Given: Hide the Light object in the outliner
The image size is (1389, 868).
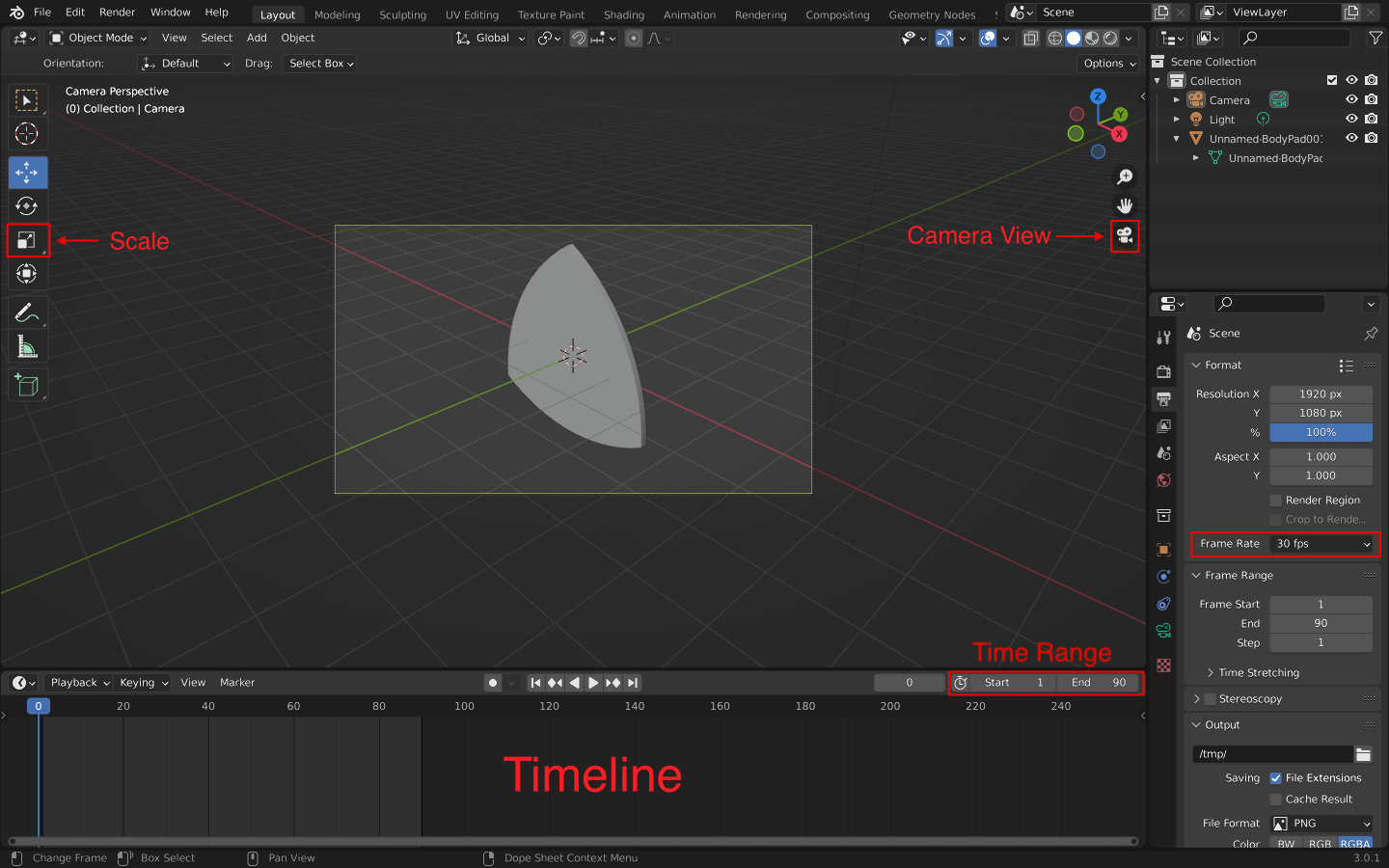Looking at the screenshot, I should [1351, 119].
